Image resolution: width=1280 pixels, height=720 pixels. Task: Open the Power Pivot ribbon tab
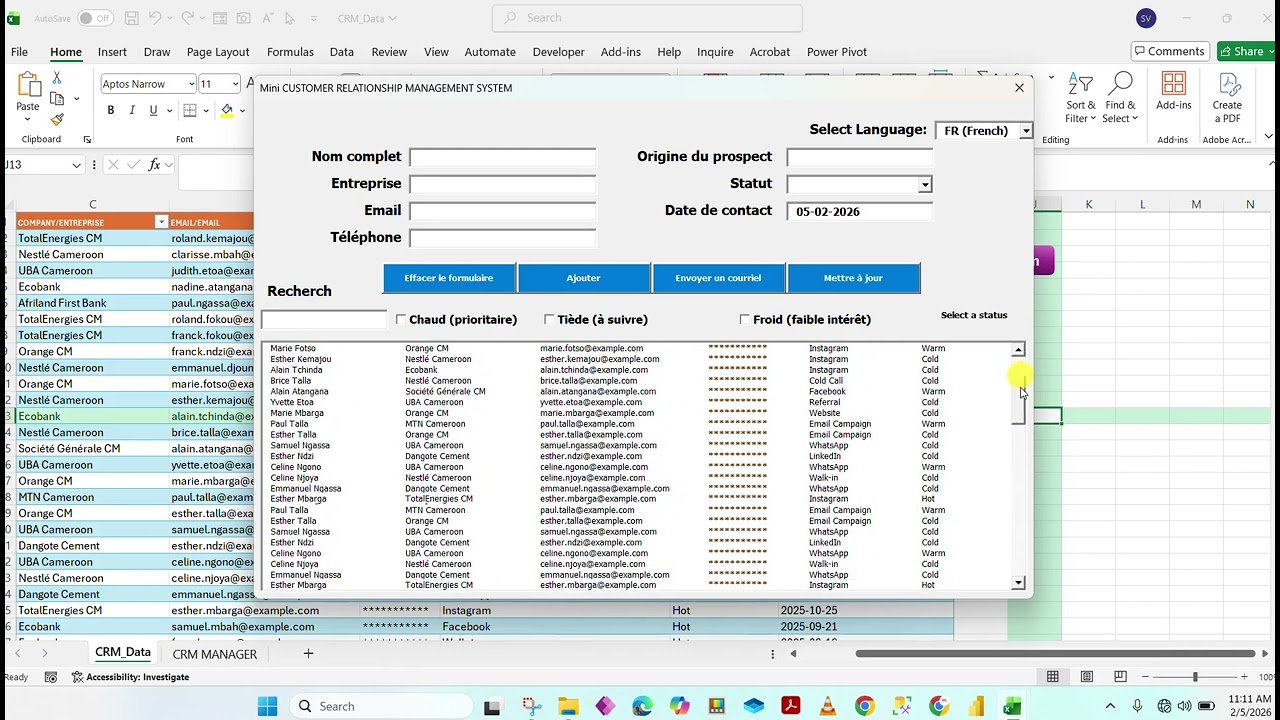(837, 52)
